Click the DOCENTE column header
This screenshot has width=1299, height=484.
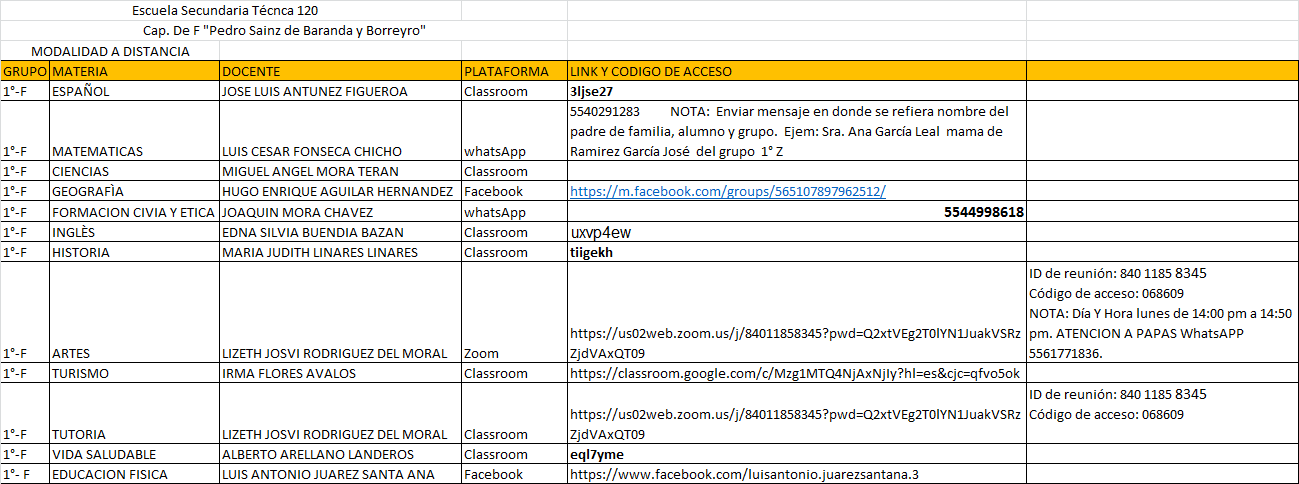(340, 71)
